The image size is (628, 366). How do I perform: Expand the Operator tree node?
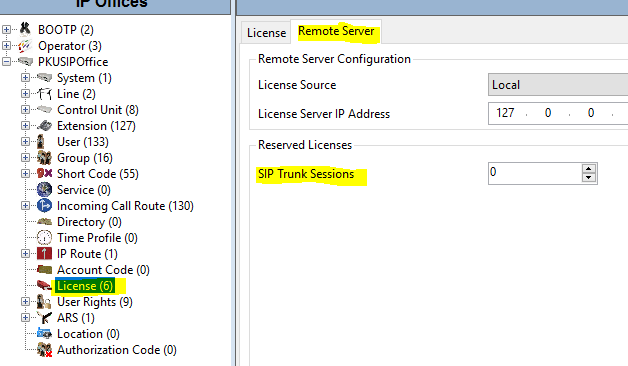click(x=6, y=45)
